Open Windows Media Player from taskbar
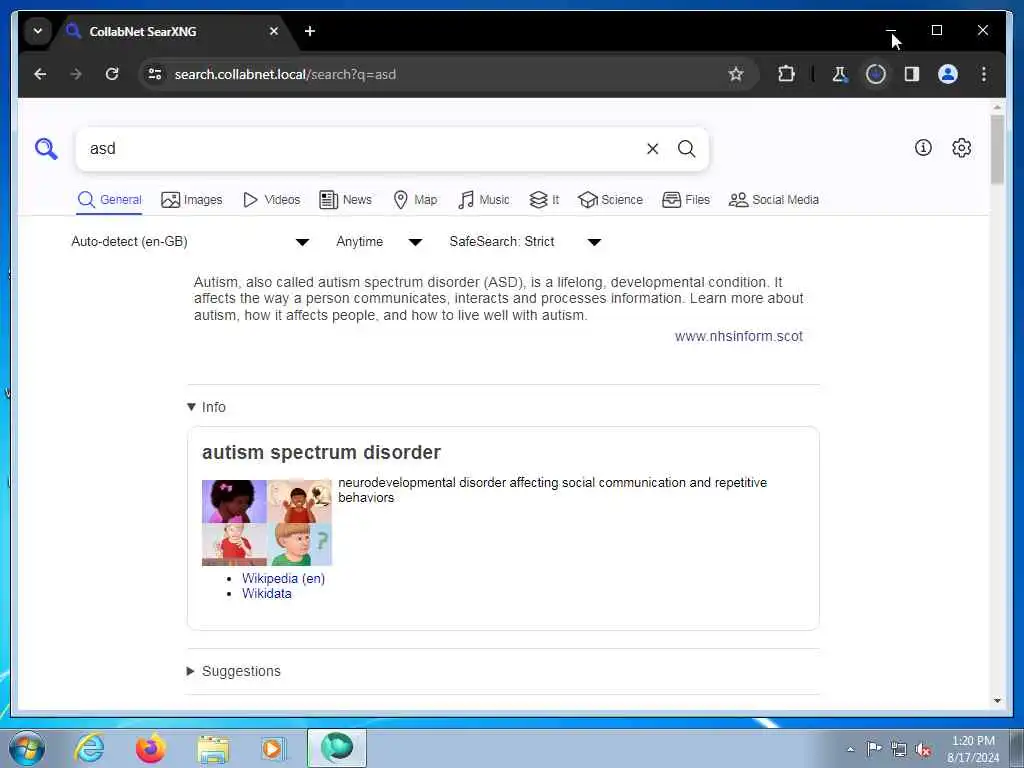Image resolution: width=1024 pixels, height=768 pixels. tap(274, 748)
